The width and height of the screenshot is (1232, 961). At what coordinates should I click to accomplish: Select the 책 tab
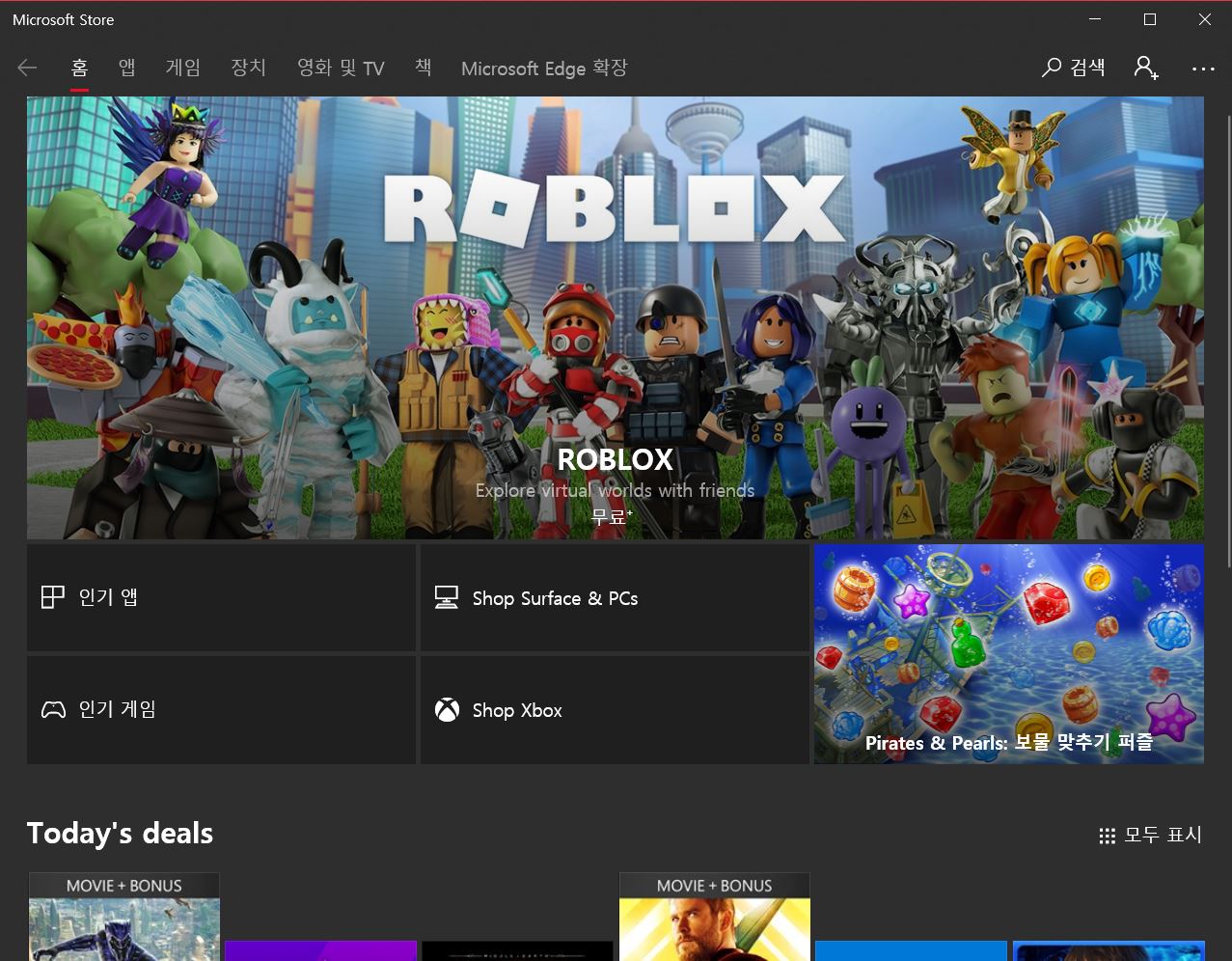[423, 68]
